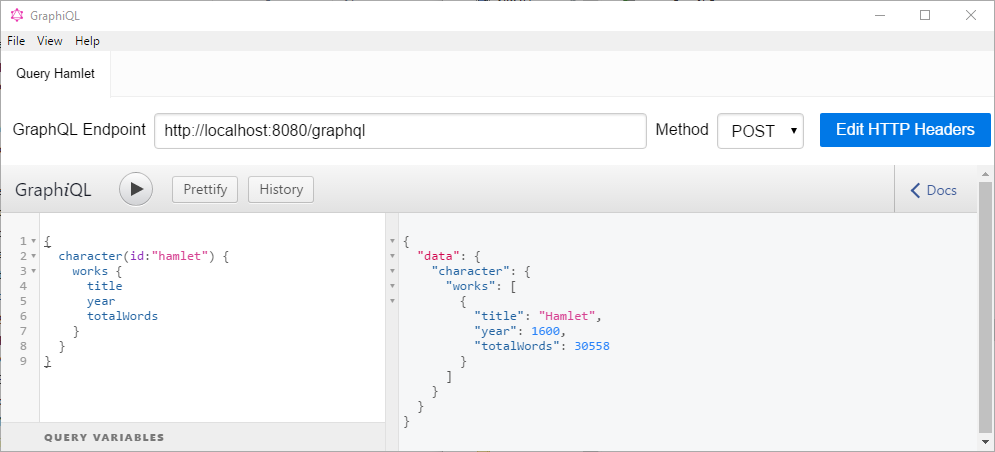
Task: Click the GraphiQL app logo in title bar
Action: pyautogui.click(x=17, y=15)
